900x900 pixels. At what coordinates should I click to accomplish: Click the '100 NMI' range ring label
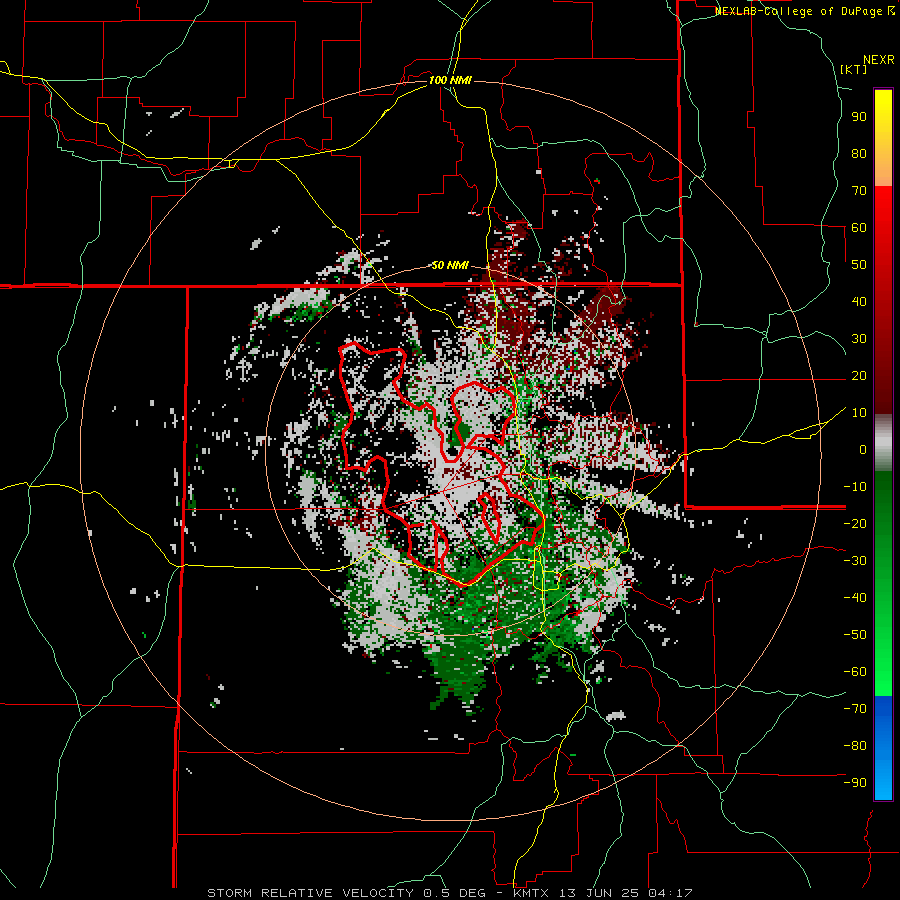point(450,80)
